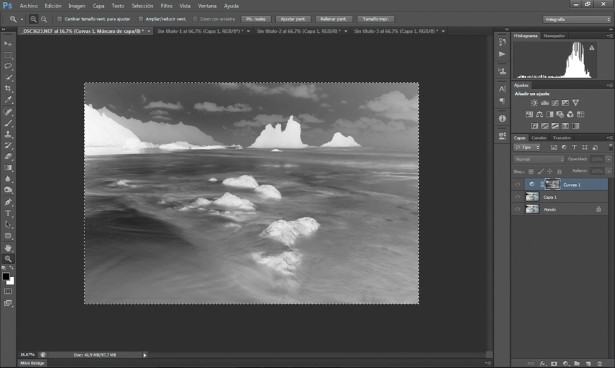Screen dimensions: 615x368
Task: Select the Brush tool
Action: point(8,123)
